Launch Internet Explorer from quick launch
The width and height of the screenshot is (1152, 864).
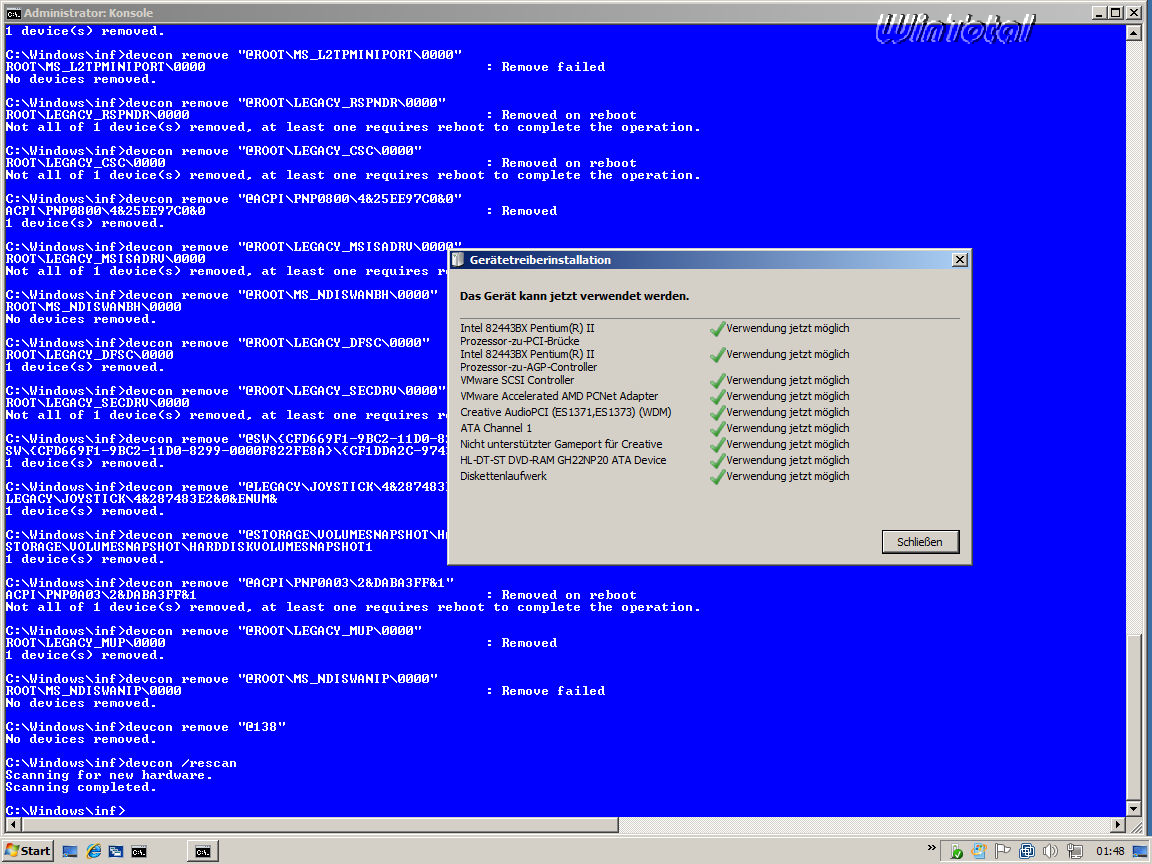[93, 852]
